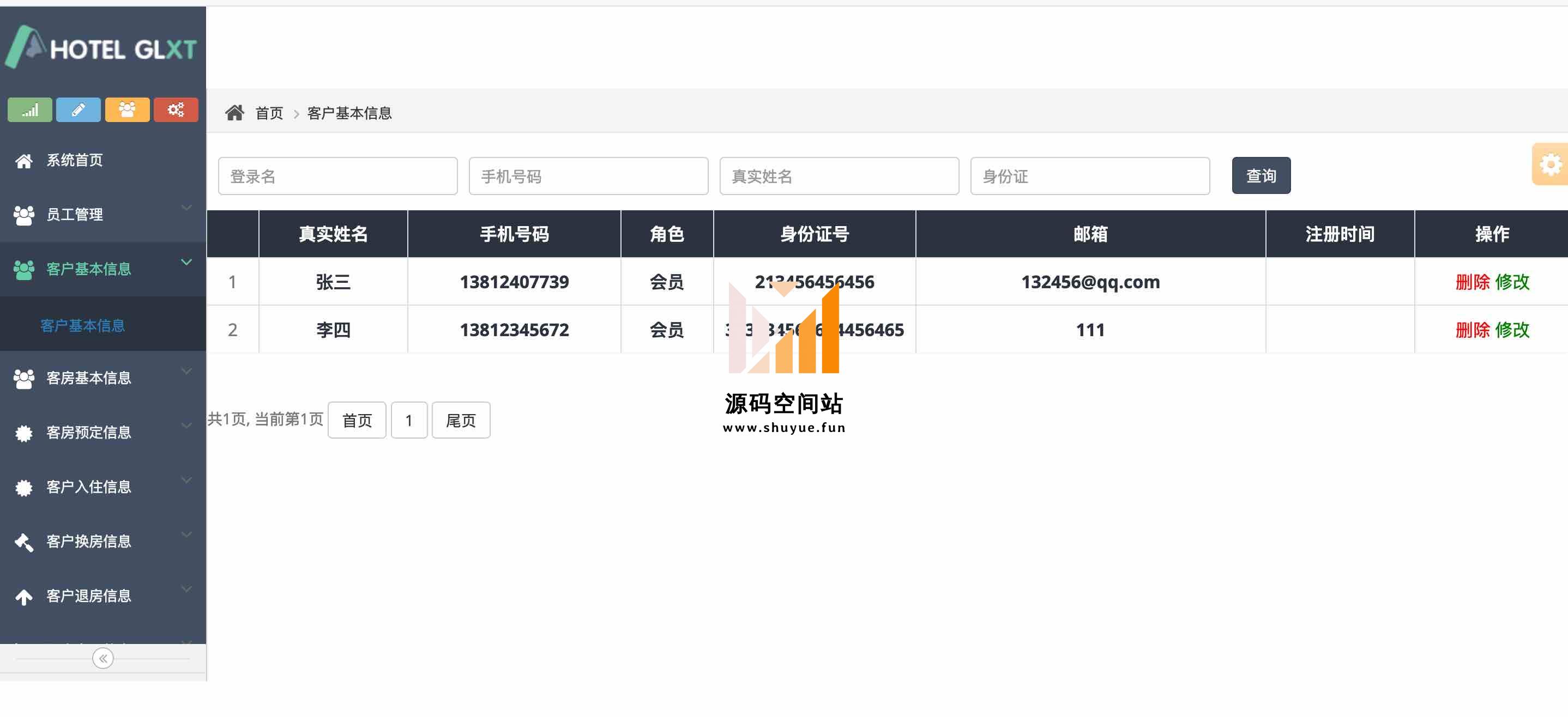Viewport: 1568px width, 717px height.
Task: Focus the 手机号码 search input field
Action: (588, 177)
